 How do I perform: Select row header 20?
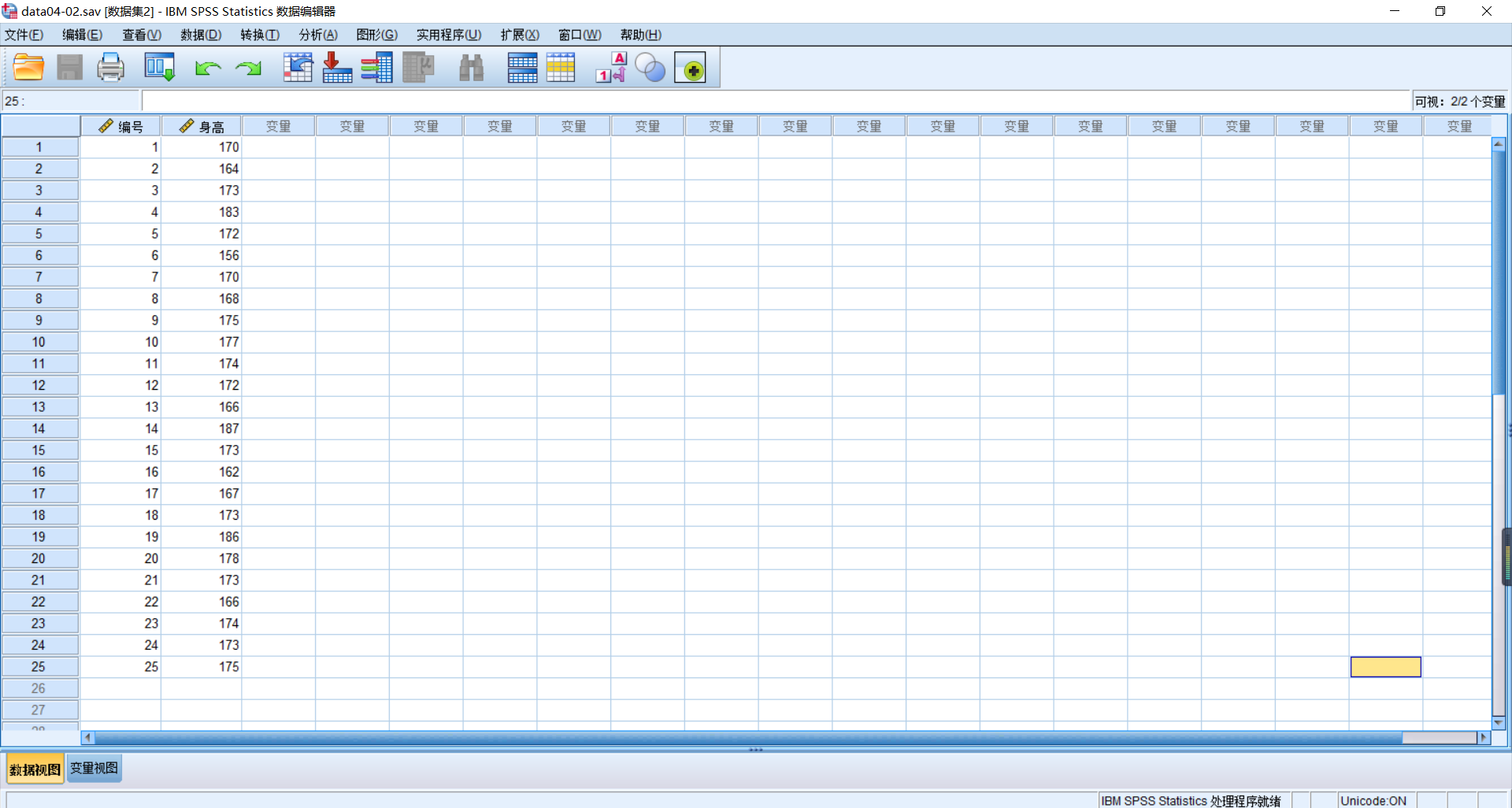click(39, 558)
